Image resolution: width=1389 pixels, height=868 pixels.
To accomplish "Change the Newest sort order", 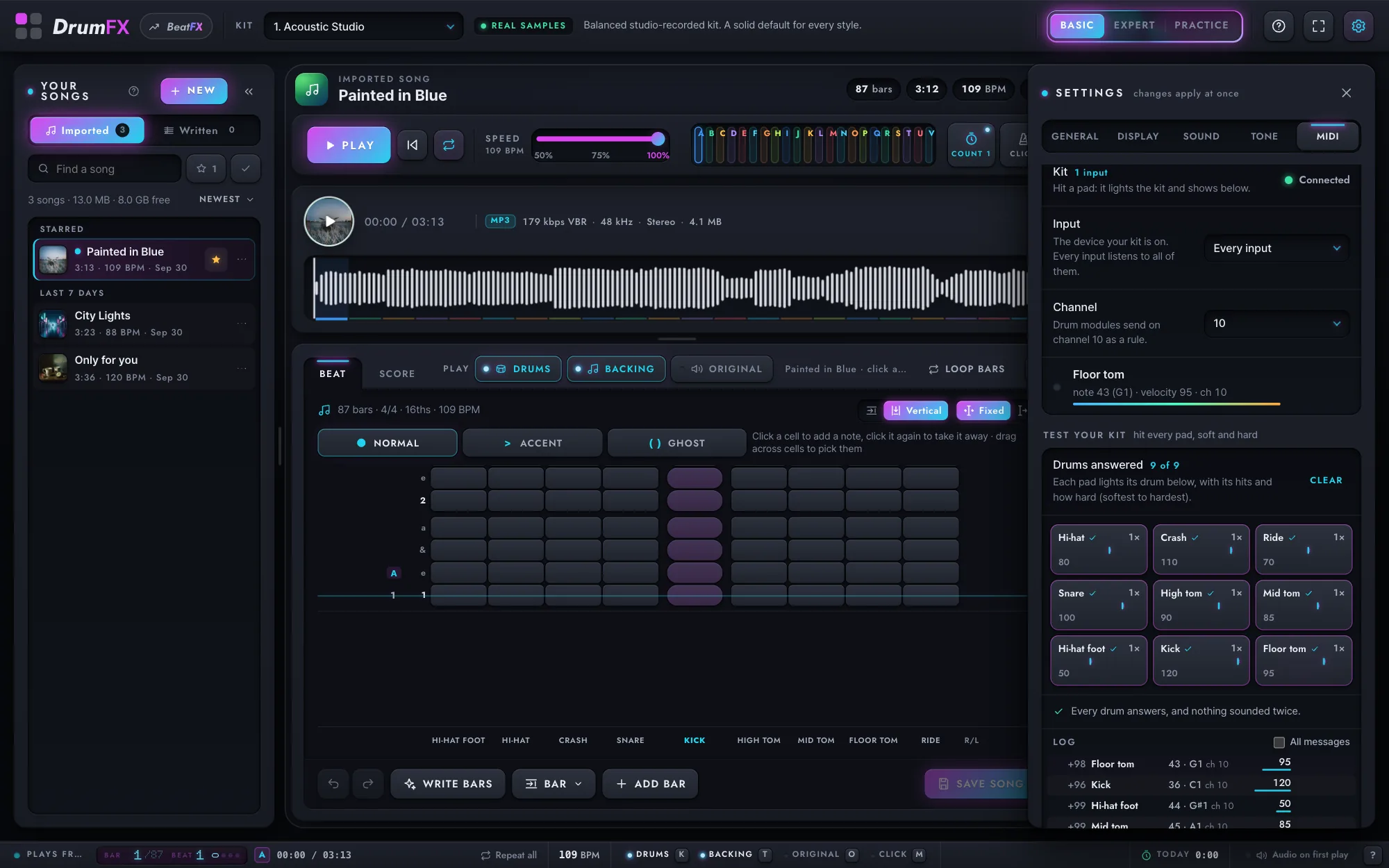I will (x=226, y=199).
